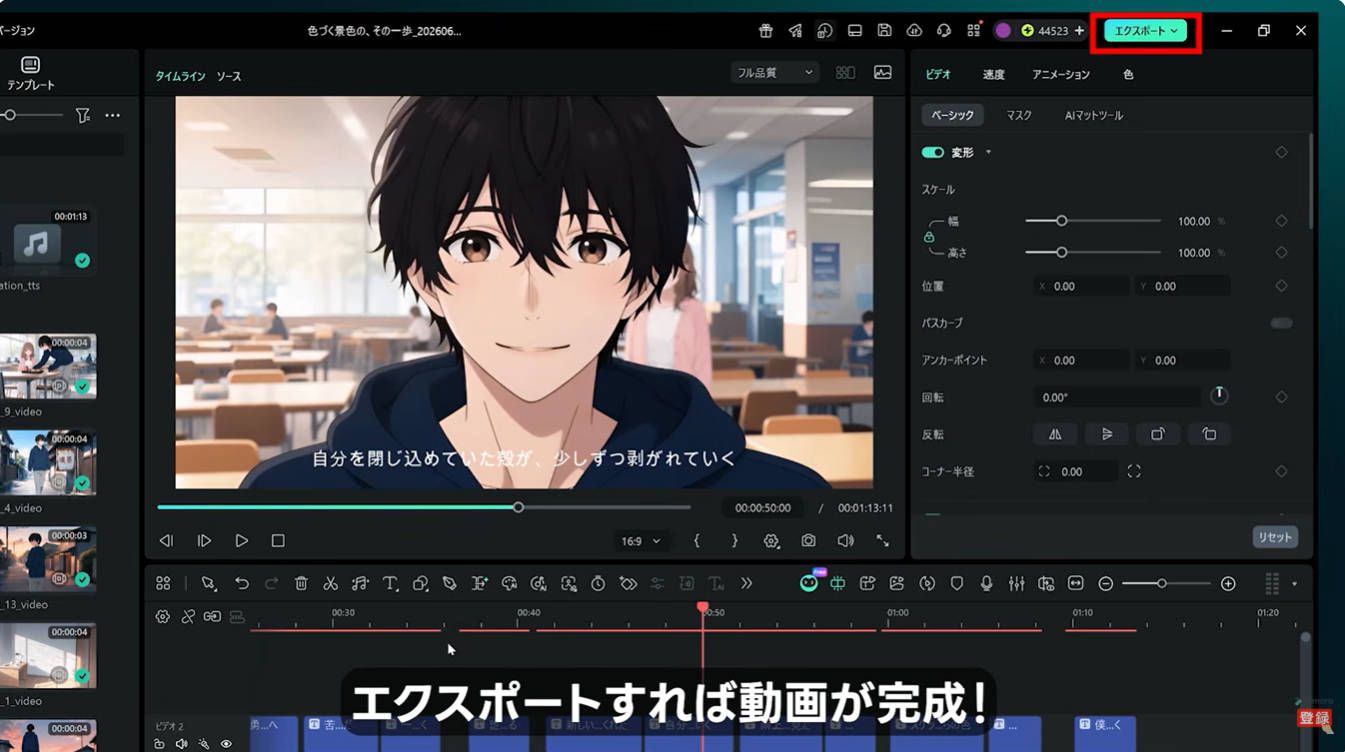Click the purple account avatar
This screenshot has width=1345, height=752.
[1003, 31]
